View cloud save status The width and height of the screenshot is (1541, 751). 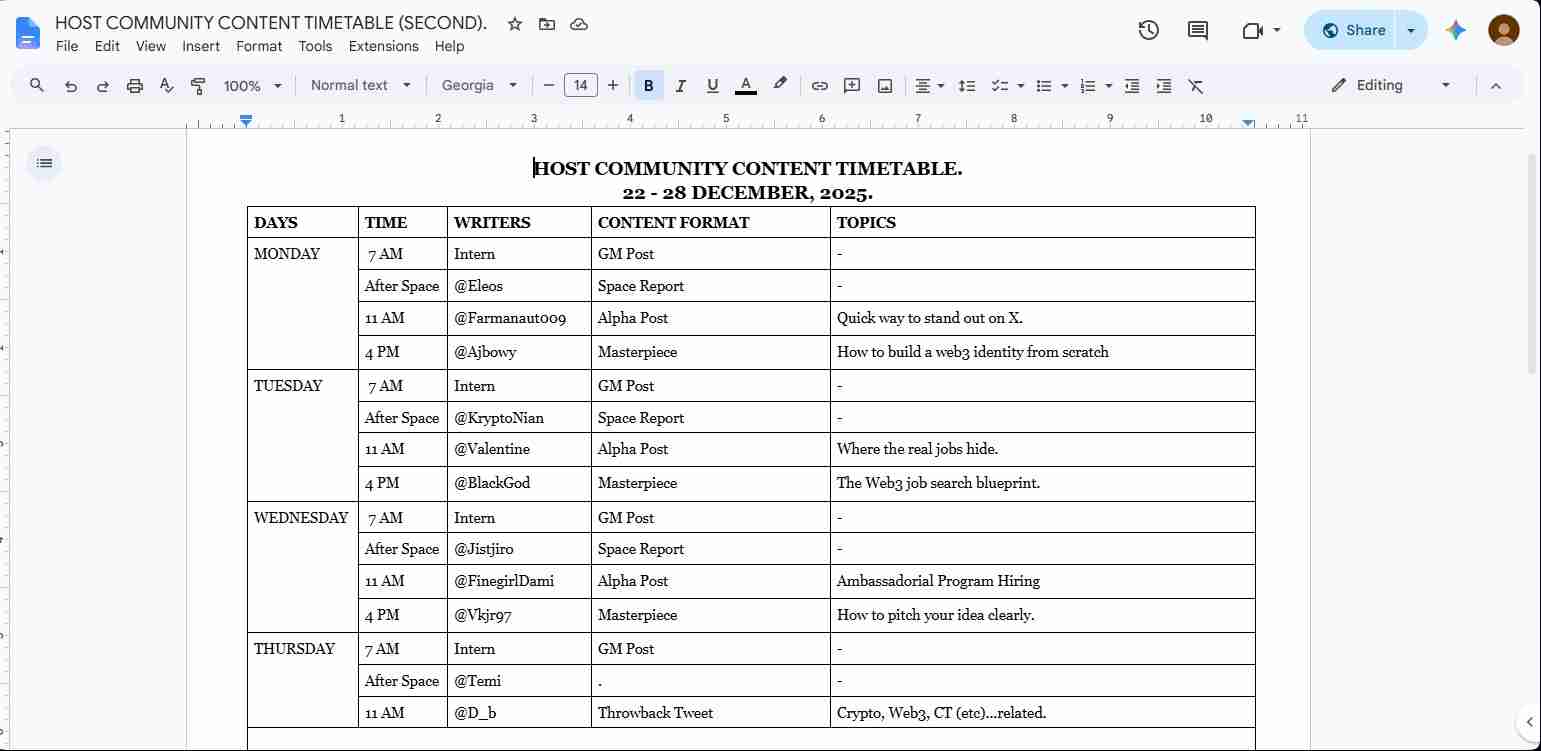pos(579,24)
